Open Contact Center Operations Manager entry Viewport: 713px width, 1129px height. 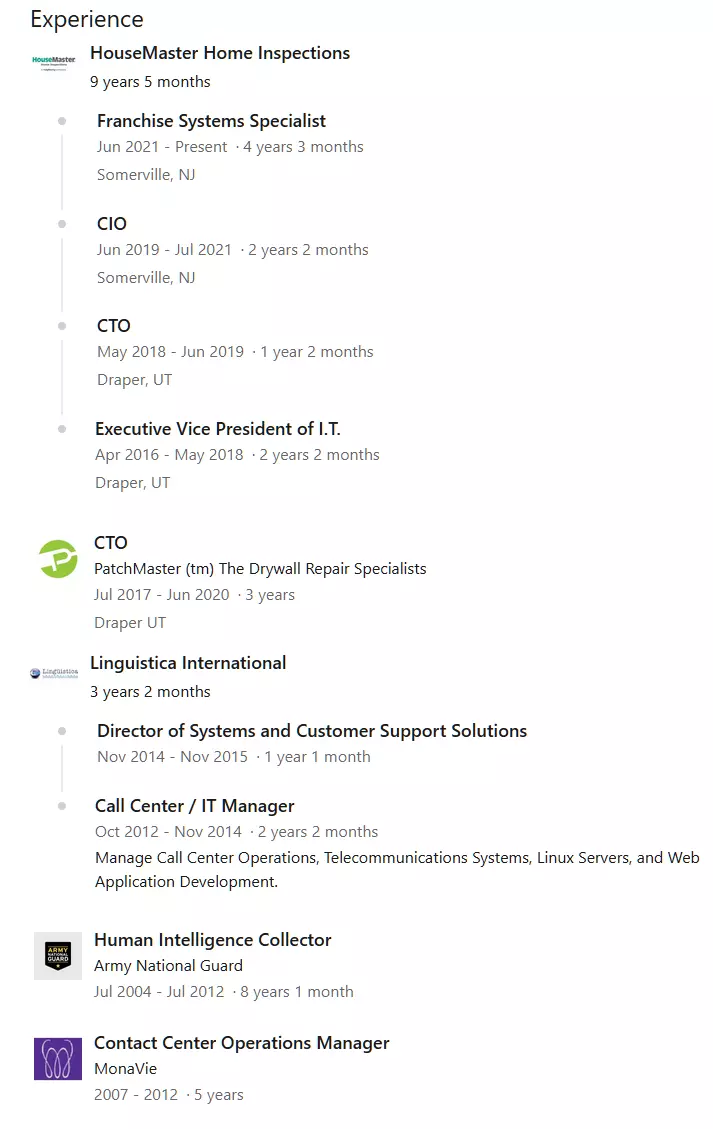tap(241, 1043)
